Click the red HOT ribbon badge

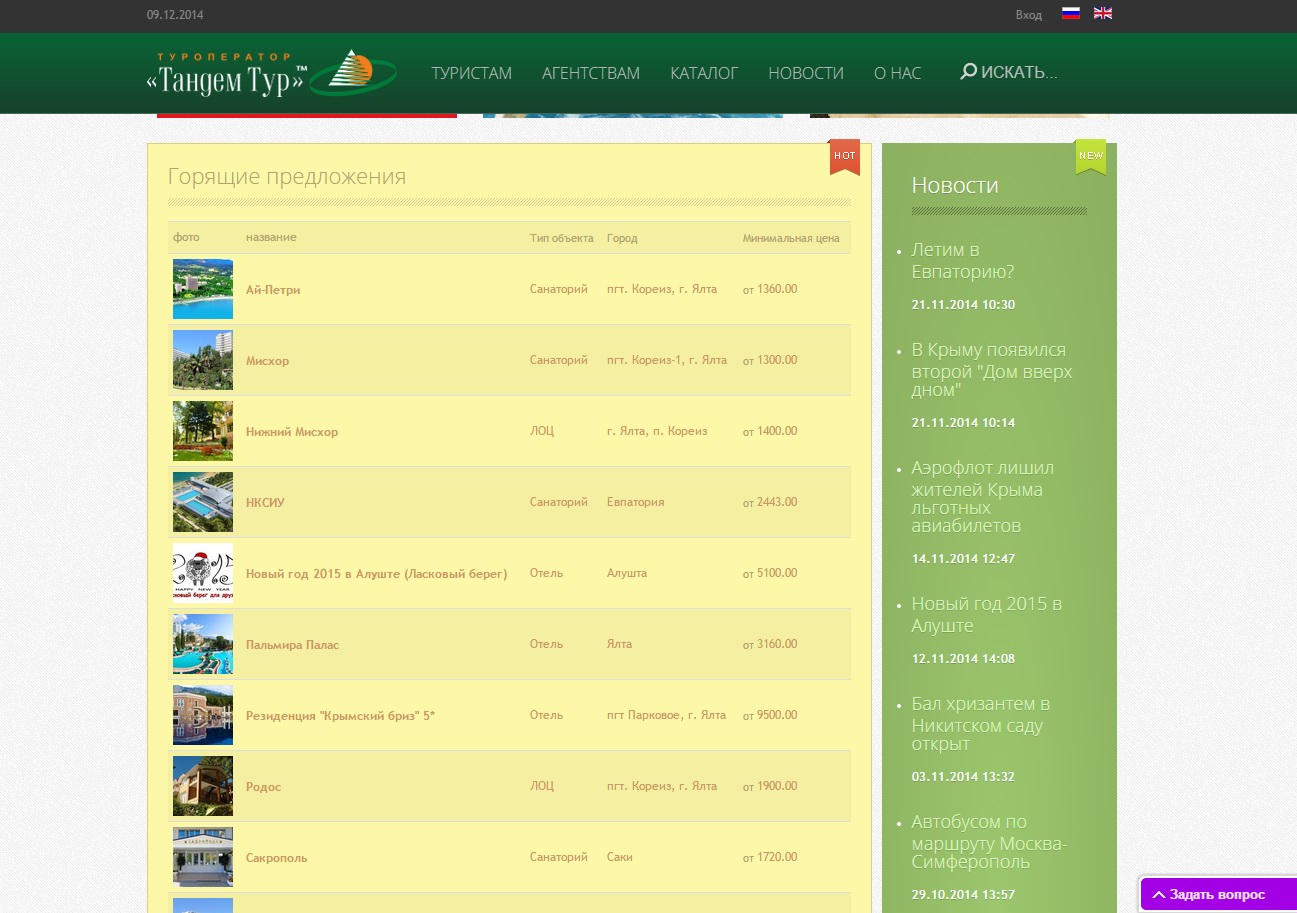pyautogui.click(x=844, y=156)
